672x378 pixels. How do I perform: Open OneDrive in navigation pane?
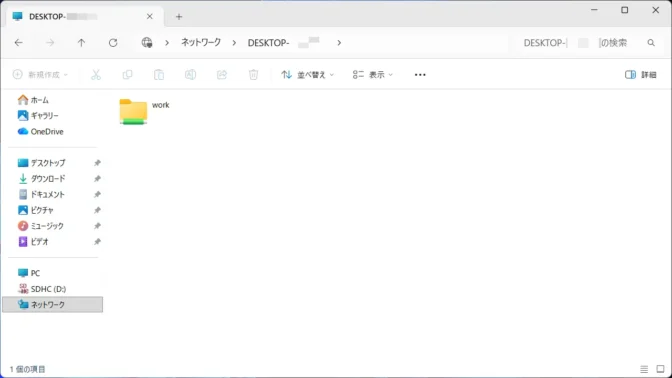(40, 132)
